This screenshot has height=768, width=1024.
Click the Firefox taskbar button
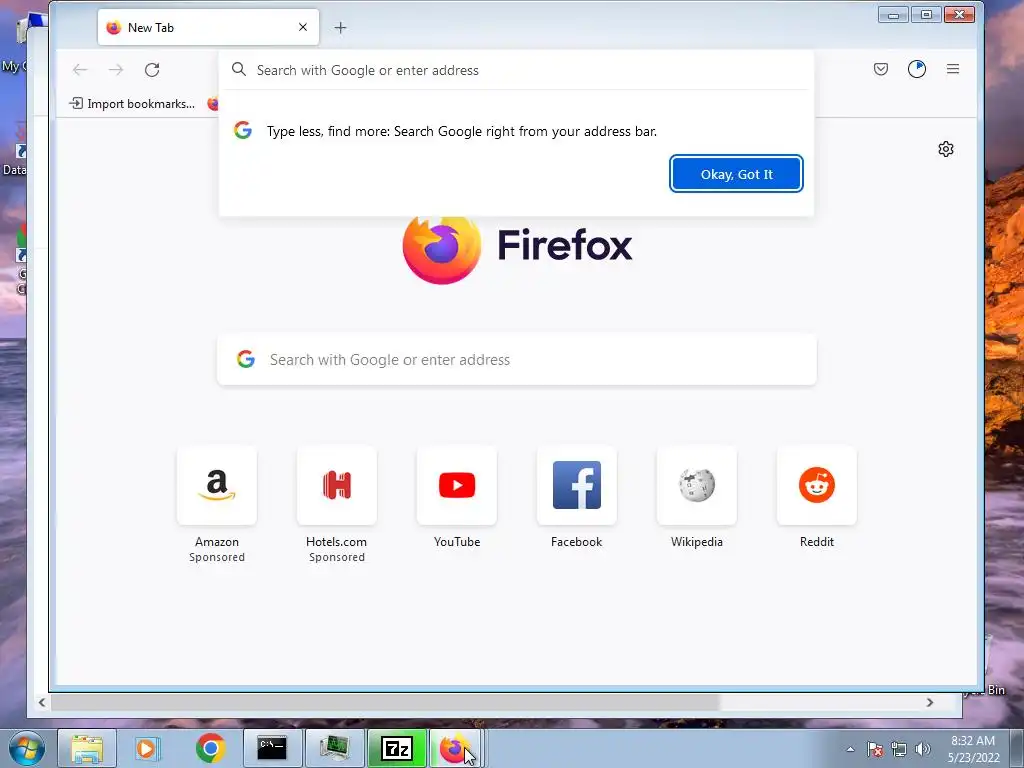(455, 748)
